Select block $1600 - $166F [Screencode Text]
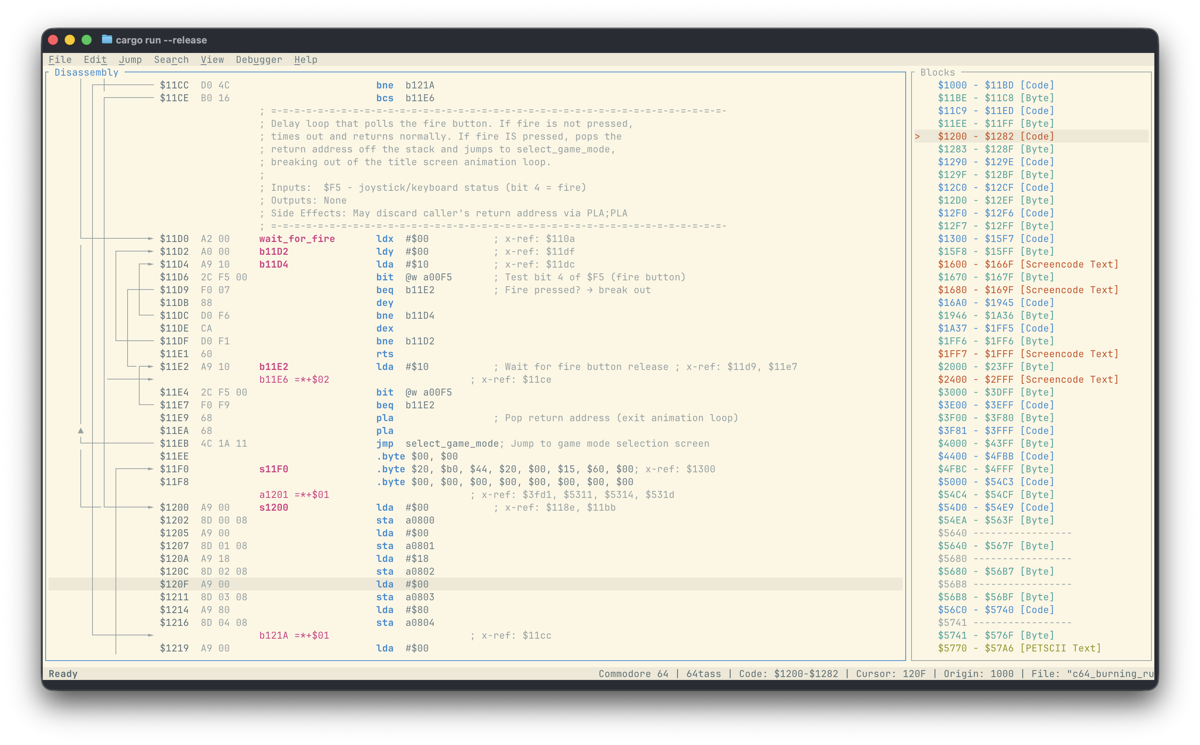 pyautogui.click(x=1028, y=264)
